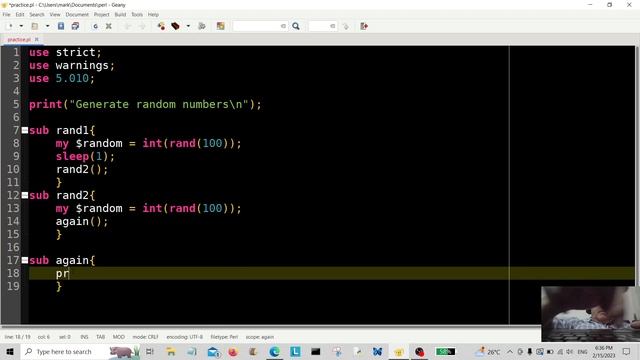Open the blue L app on taskbar

point(295,351)
